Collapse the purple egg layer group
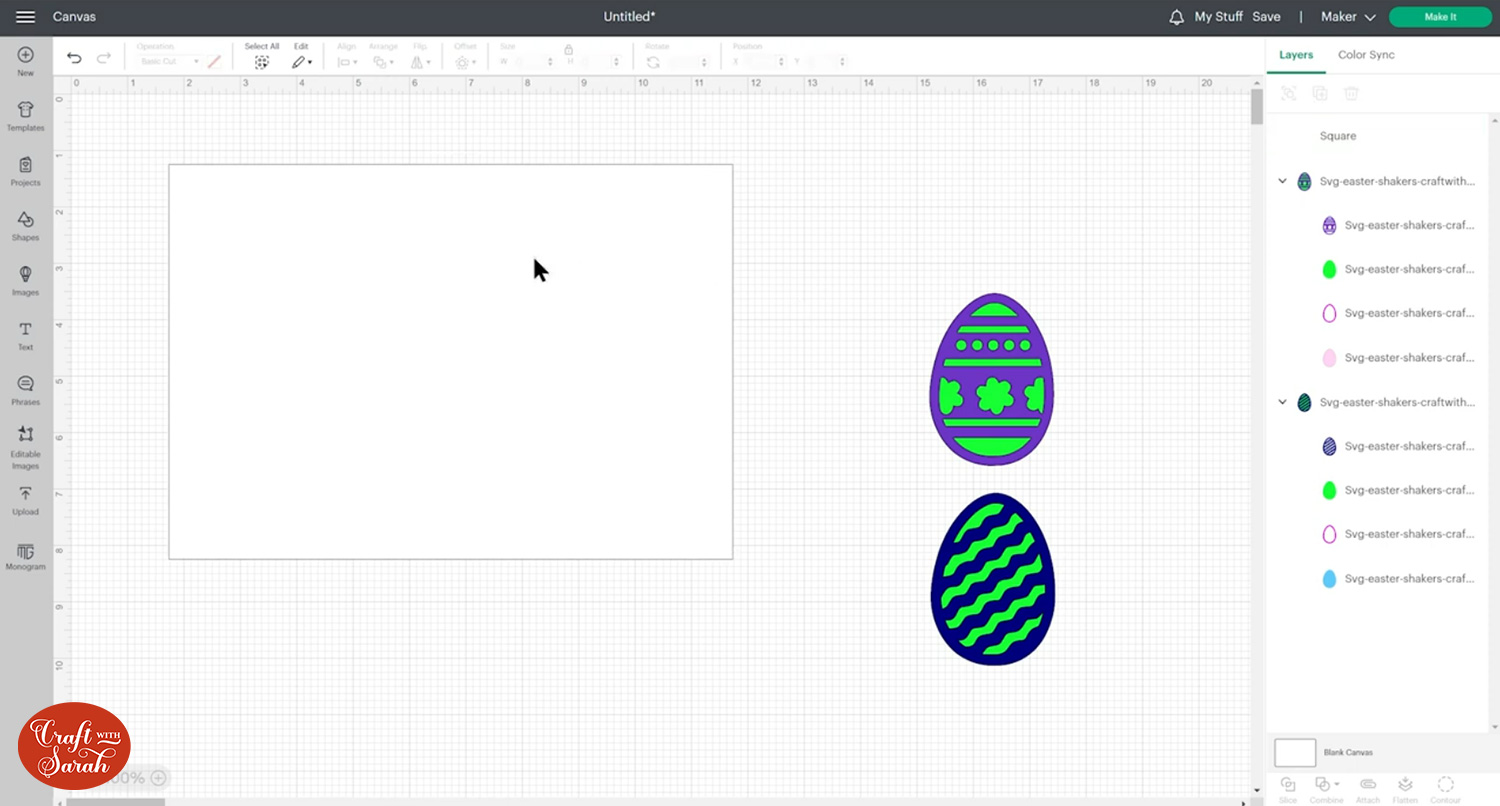The width and height of the screenshot is (1500, 806). pyautogui.click(x=1283, y=181)
